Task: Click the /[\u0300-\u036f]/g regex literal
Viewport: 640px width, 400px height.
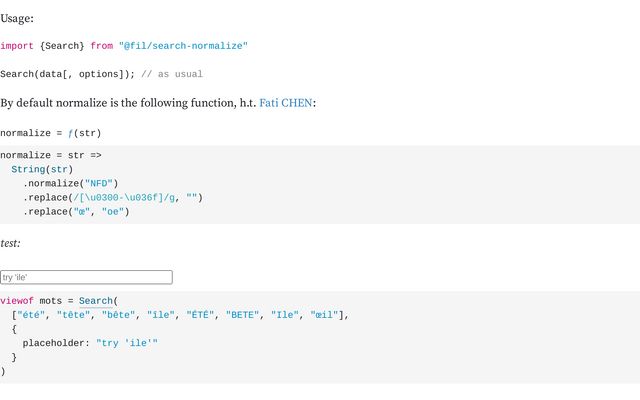Action: 124,198
